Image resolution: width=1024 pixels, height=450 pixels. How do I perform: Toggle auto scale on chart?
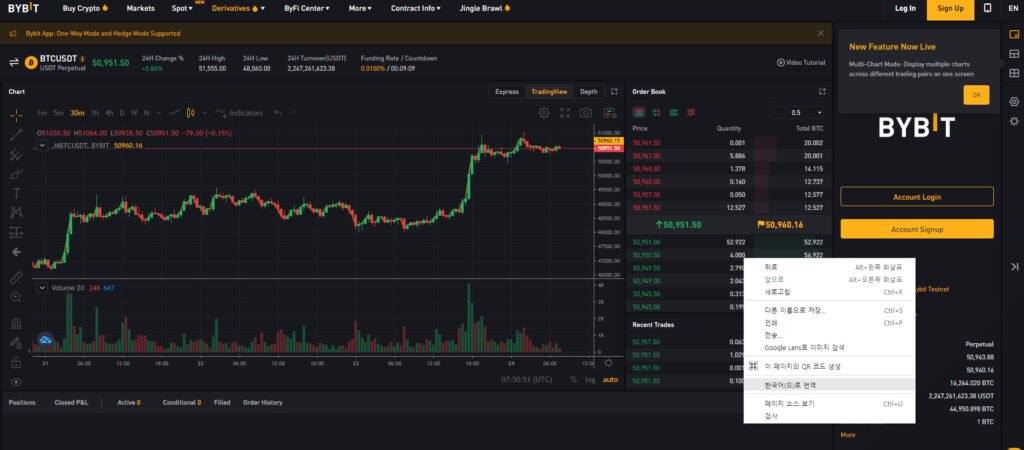(x=610, y=379)
